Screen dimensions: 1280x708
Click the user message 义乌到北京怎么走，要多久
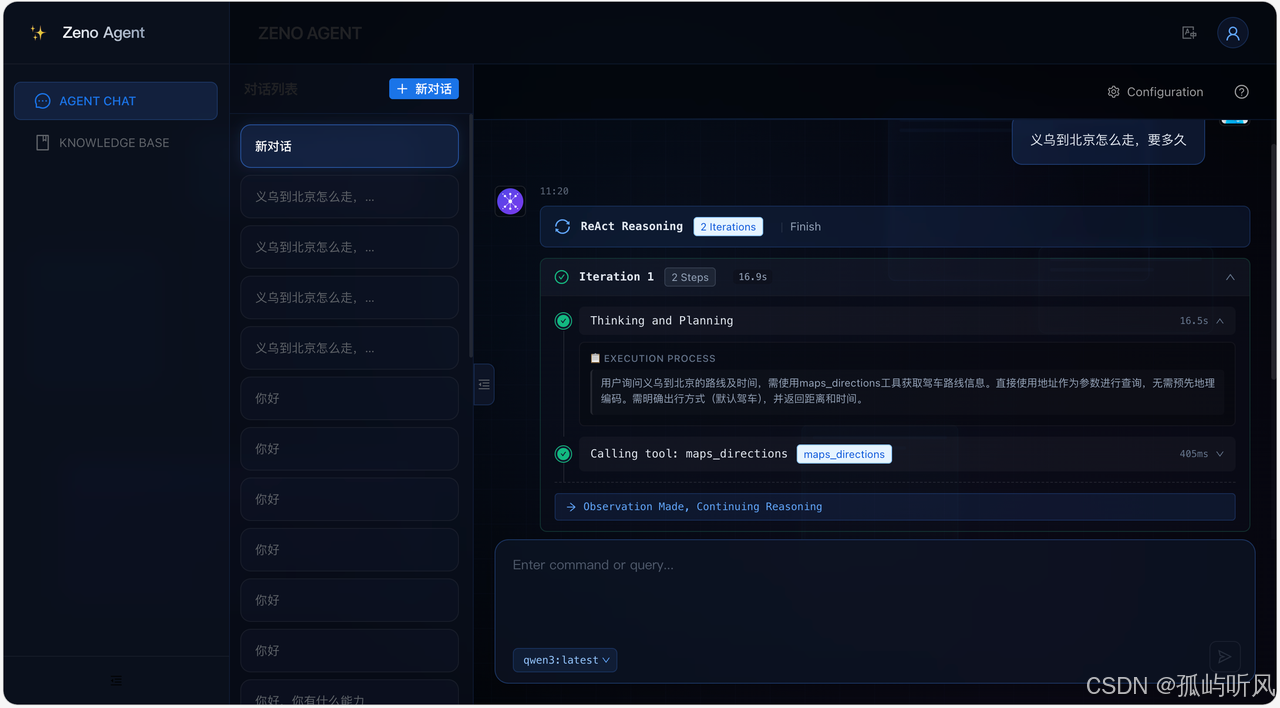coord(1108,140)
